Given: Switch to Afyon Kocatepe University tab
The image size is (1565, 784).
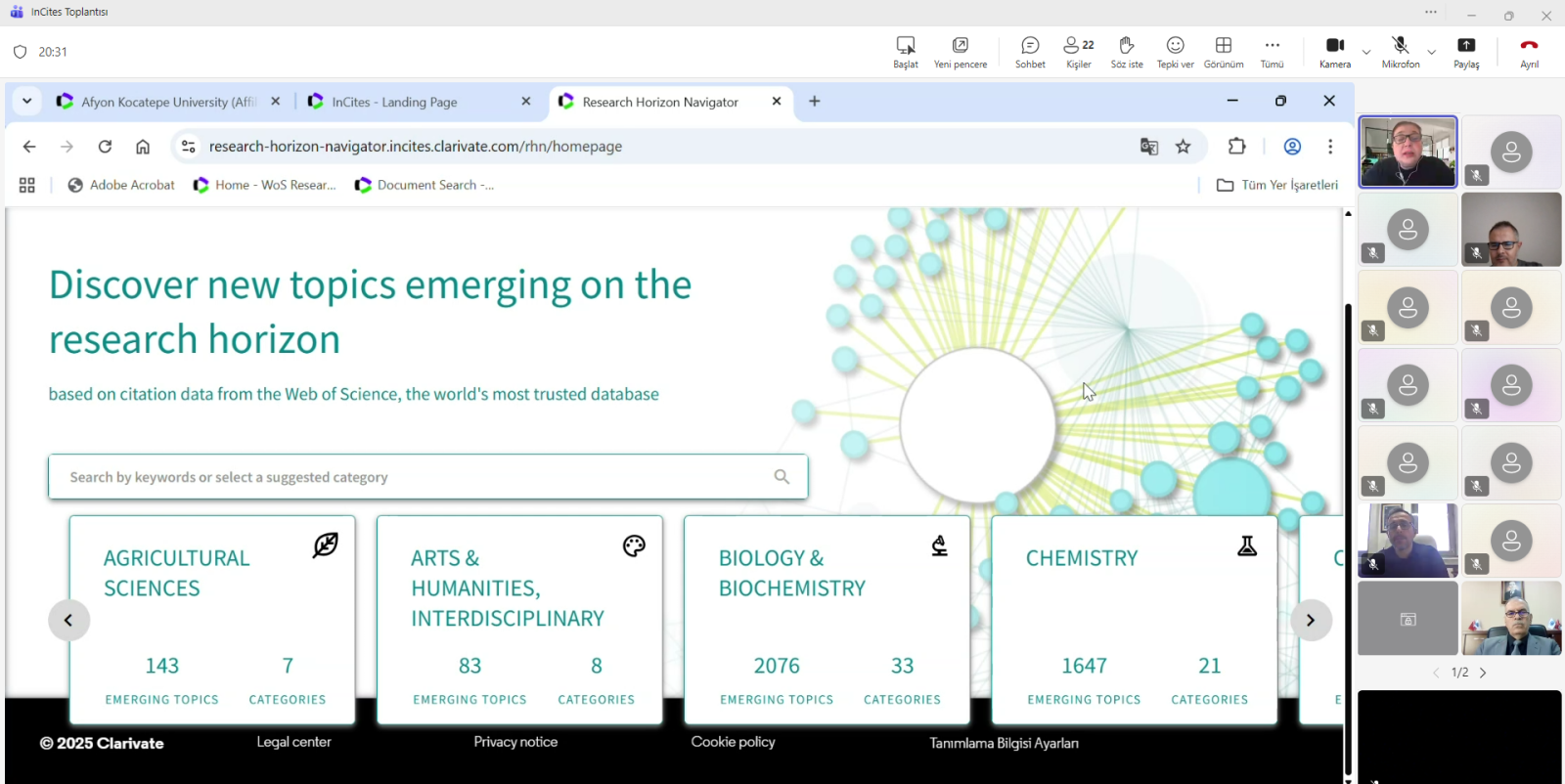Looking at the screenshot, I should (x=167, y=102).
